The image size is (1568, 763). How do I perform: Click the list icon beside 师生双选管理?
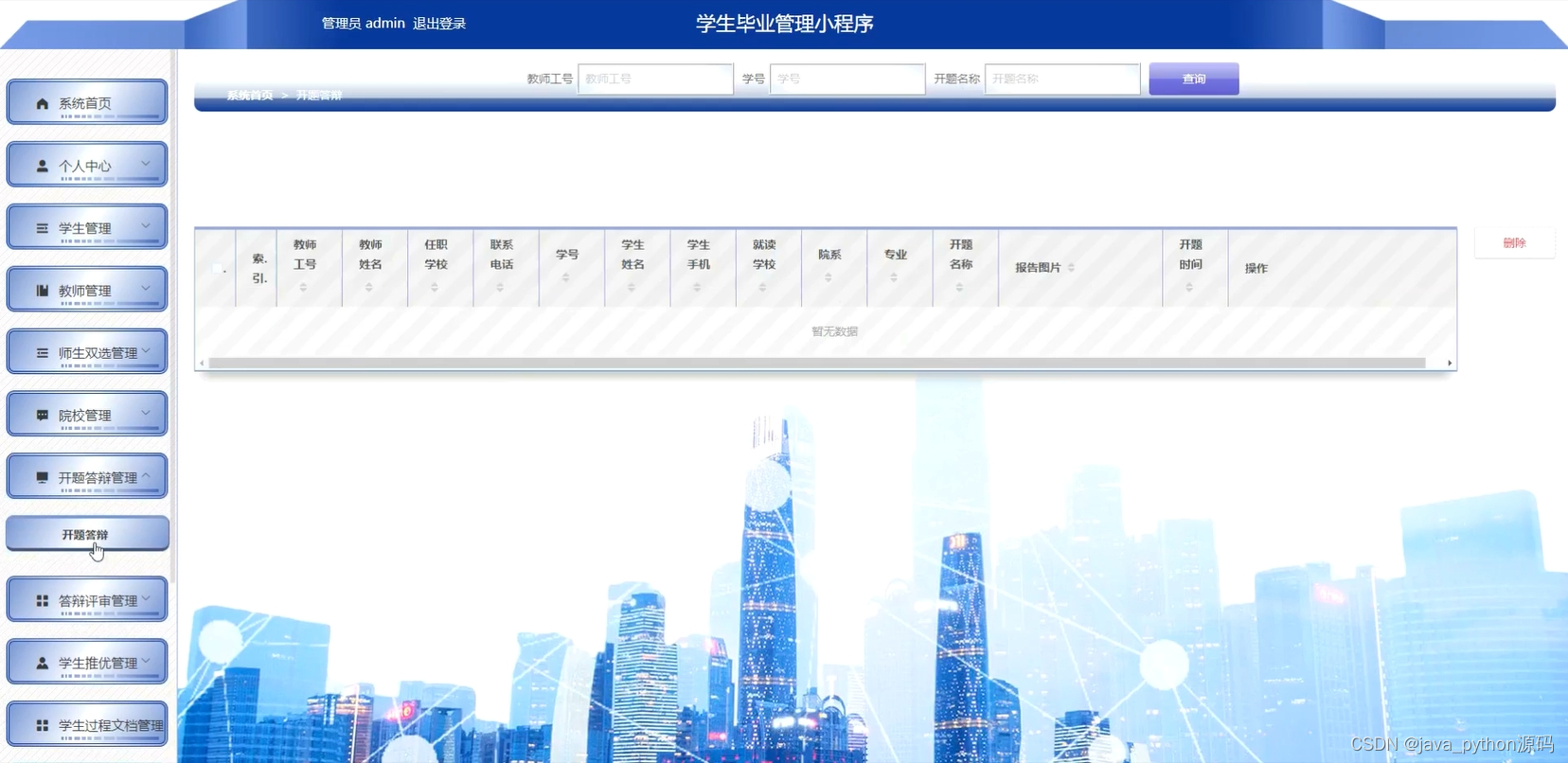point(42,353)
